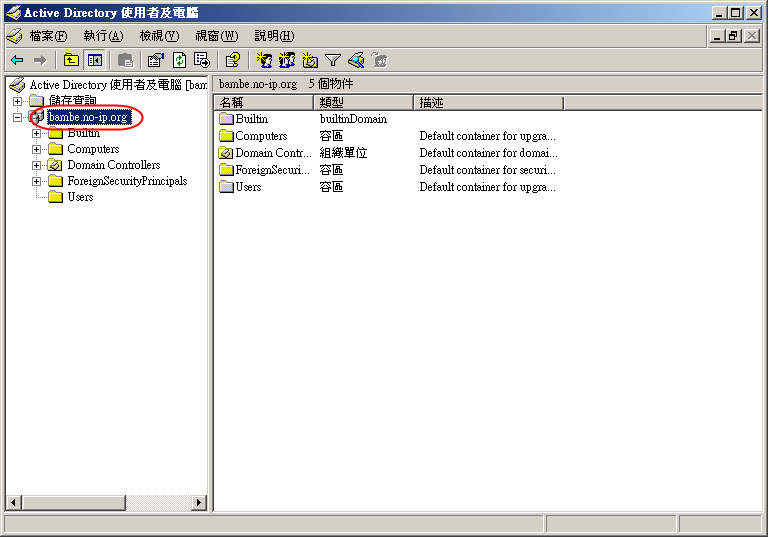Image resolution: width=768 pixels, height=537 pixels.
Task: Click the Refresh toolbar icon
Action: point(179,60)
